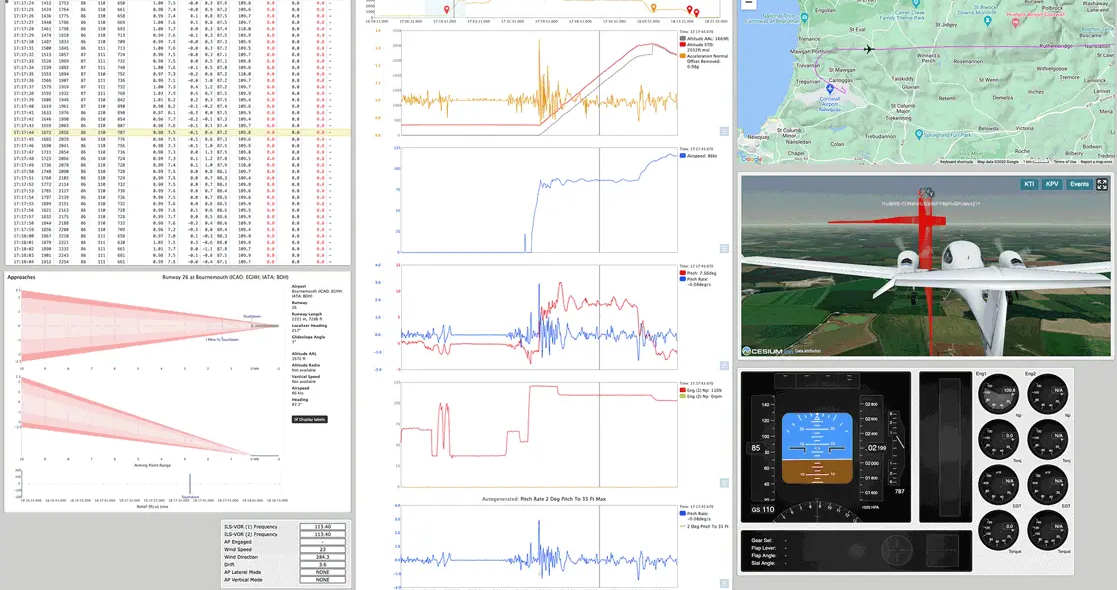Open the AP Lateral Mode field showing NONE
This screenshot has width=1117, height=590.
point(323,571)
